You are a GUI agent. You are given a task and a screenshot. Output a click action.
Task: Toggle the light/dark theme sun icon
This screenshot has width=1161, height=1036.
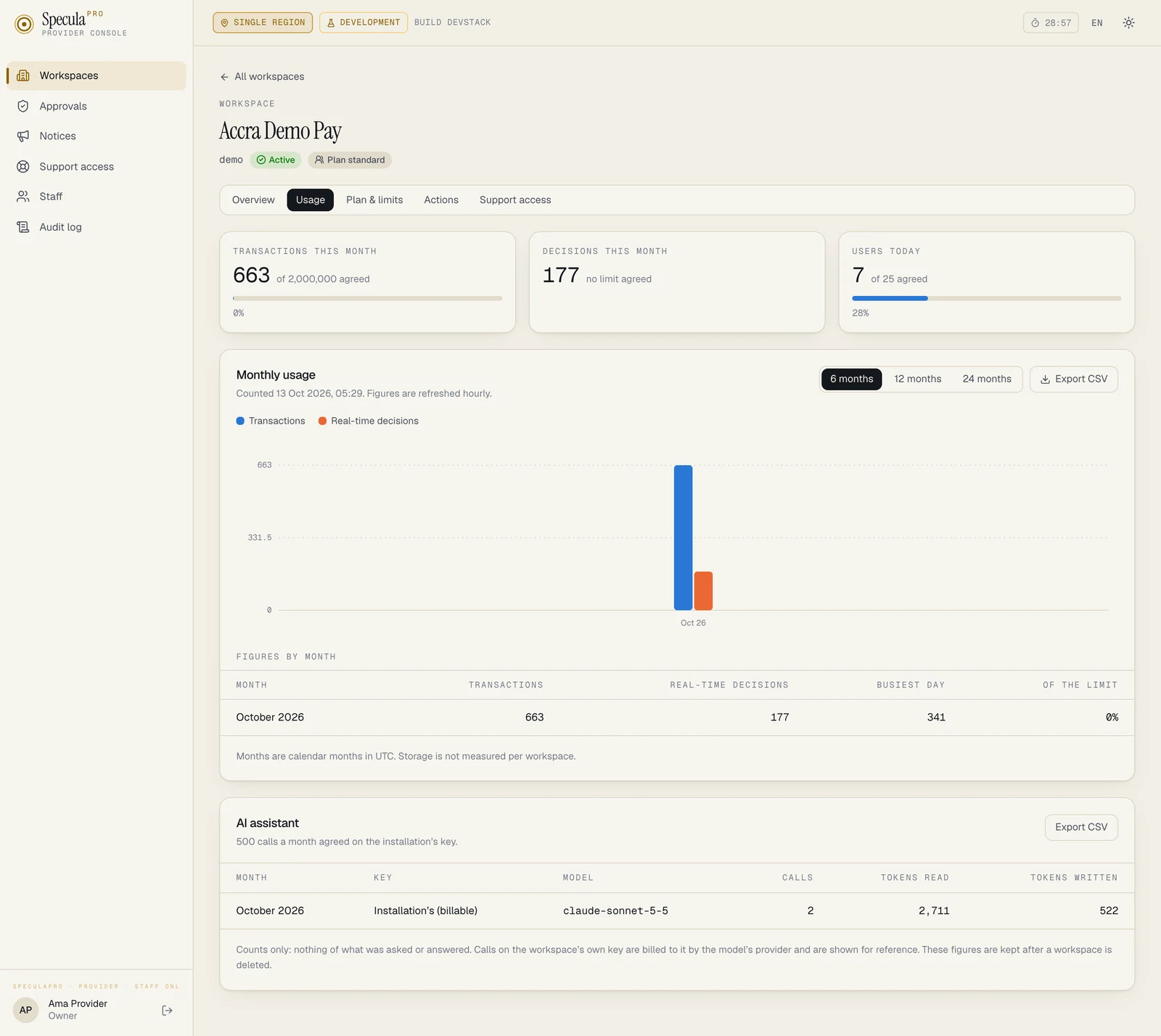(x=1128, y=22)
